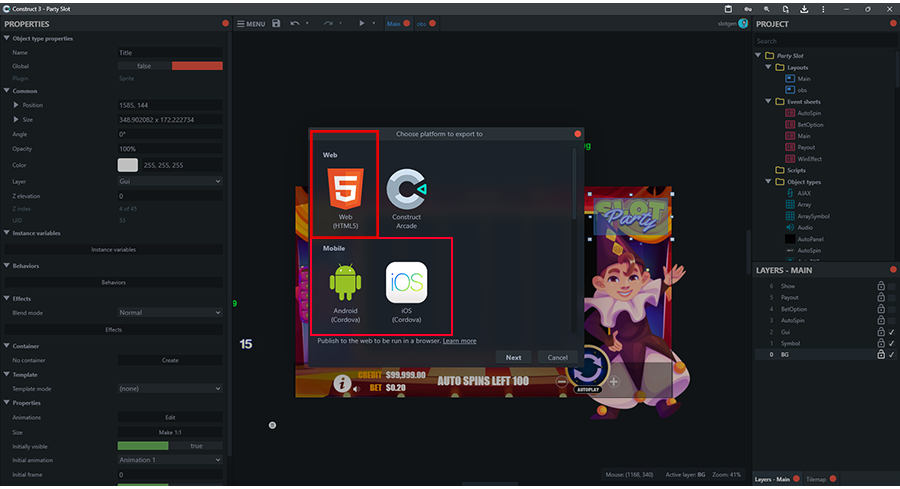
Task: Select the Payout event sheet
Action: (x=806, y=148)
